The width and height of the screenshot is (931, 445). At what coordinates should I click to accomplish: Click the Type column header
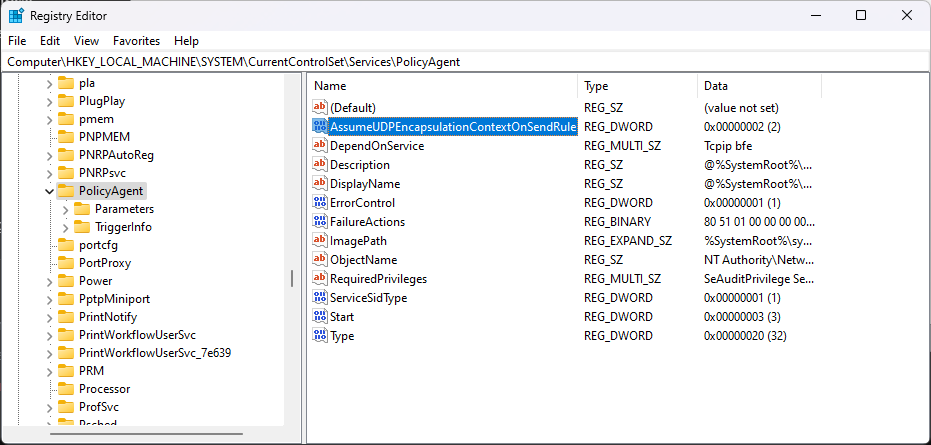tap(636, 86)
